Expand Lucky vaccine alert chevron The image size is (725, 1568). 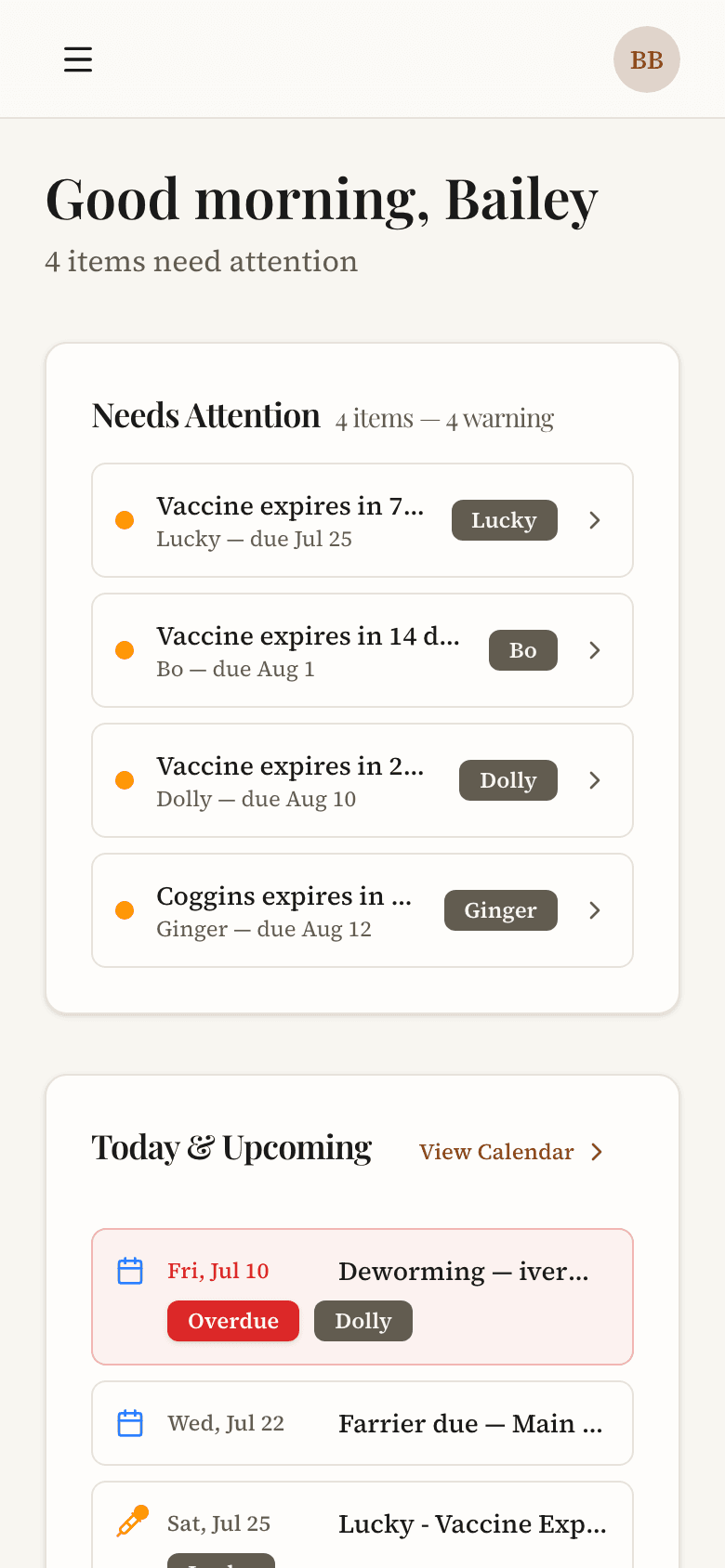pyautogui.click(x=595, y=520)
